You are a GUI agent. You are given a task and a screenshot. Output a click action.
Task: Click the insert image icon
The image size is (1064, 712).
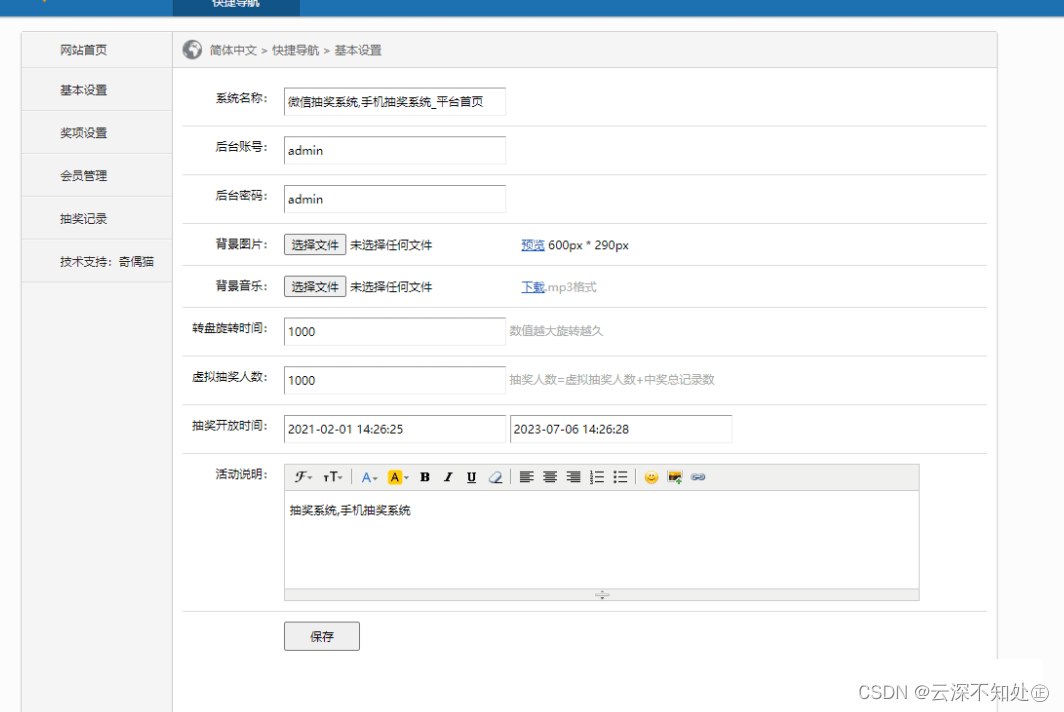(675, 477)
